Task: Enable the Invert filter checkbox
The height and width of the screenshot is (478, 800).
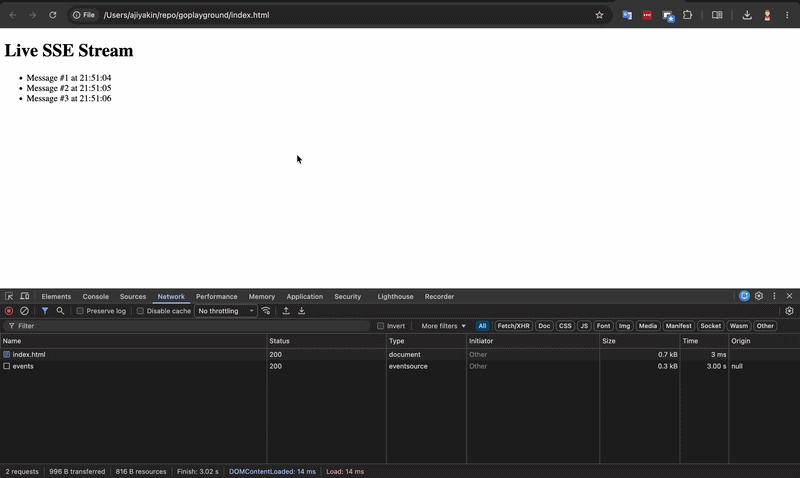Action: pos(381,325)
